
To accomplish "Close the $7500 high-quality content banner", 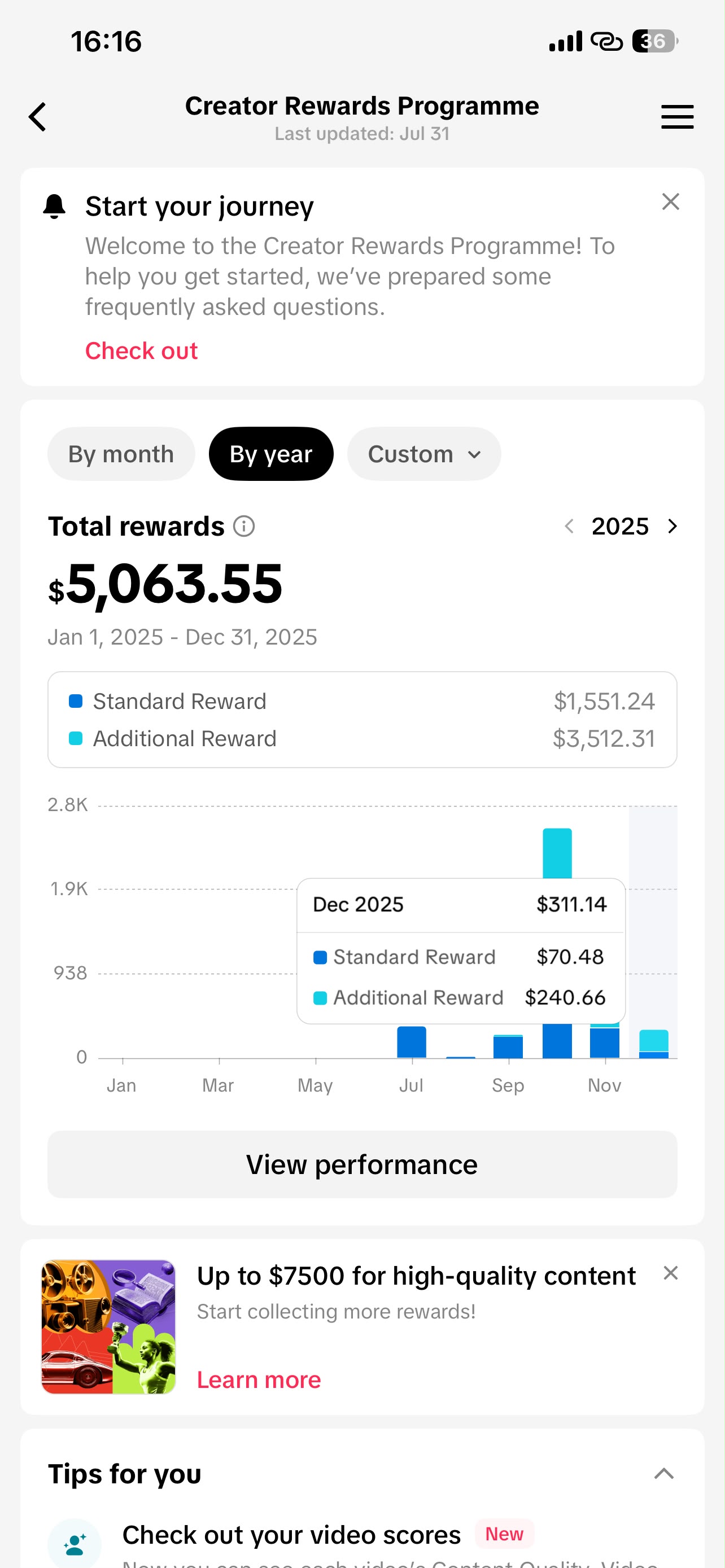I will coord(670,1273).
